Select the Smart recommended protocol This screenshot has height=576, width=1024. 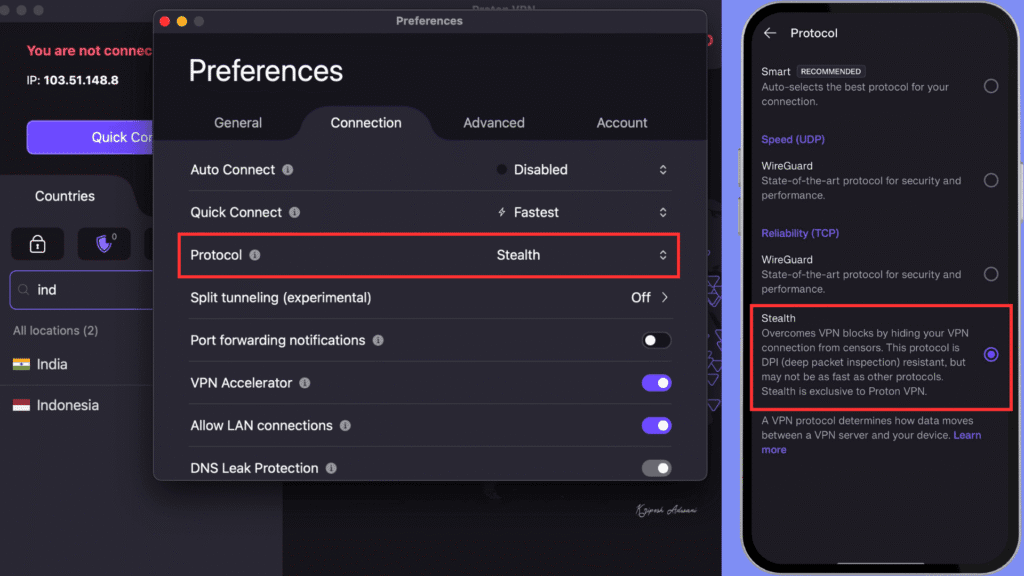[991, 86]
